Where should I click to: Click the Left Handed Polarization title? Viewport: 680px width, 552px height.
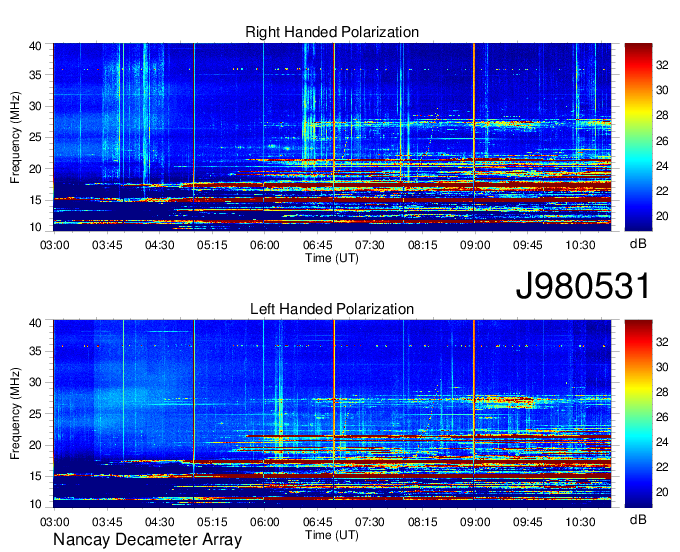tap(332, 309)
